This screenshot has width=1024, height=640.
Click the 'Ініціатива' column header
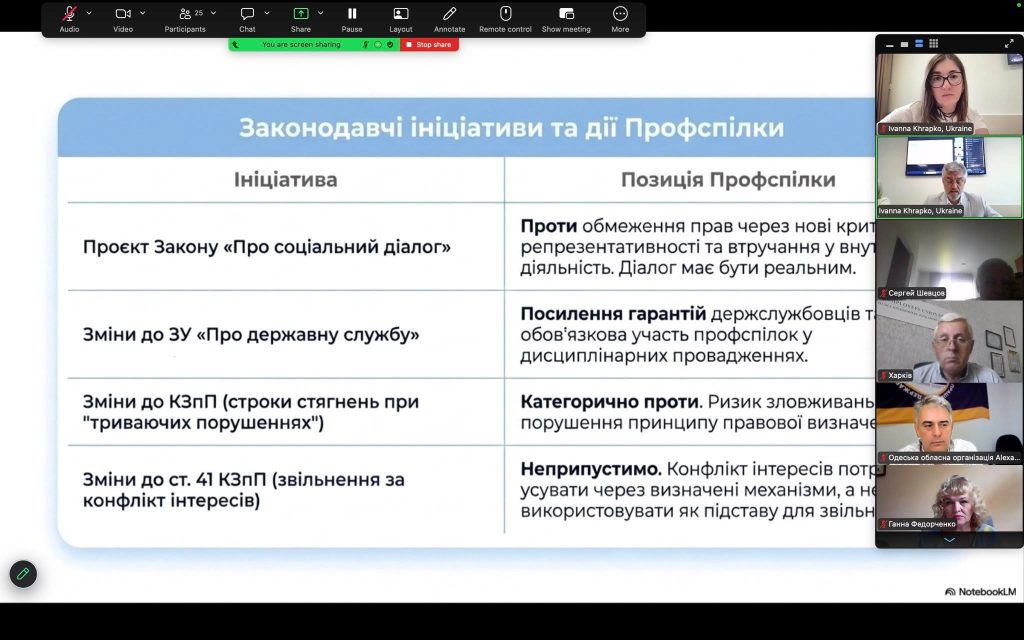pos(286,180)
